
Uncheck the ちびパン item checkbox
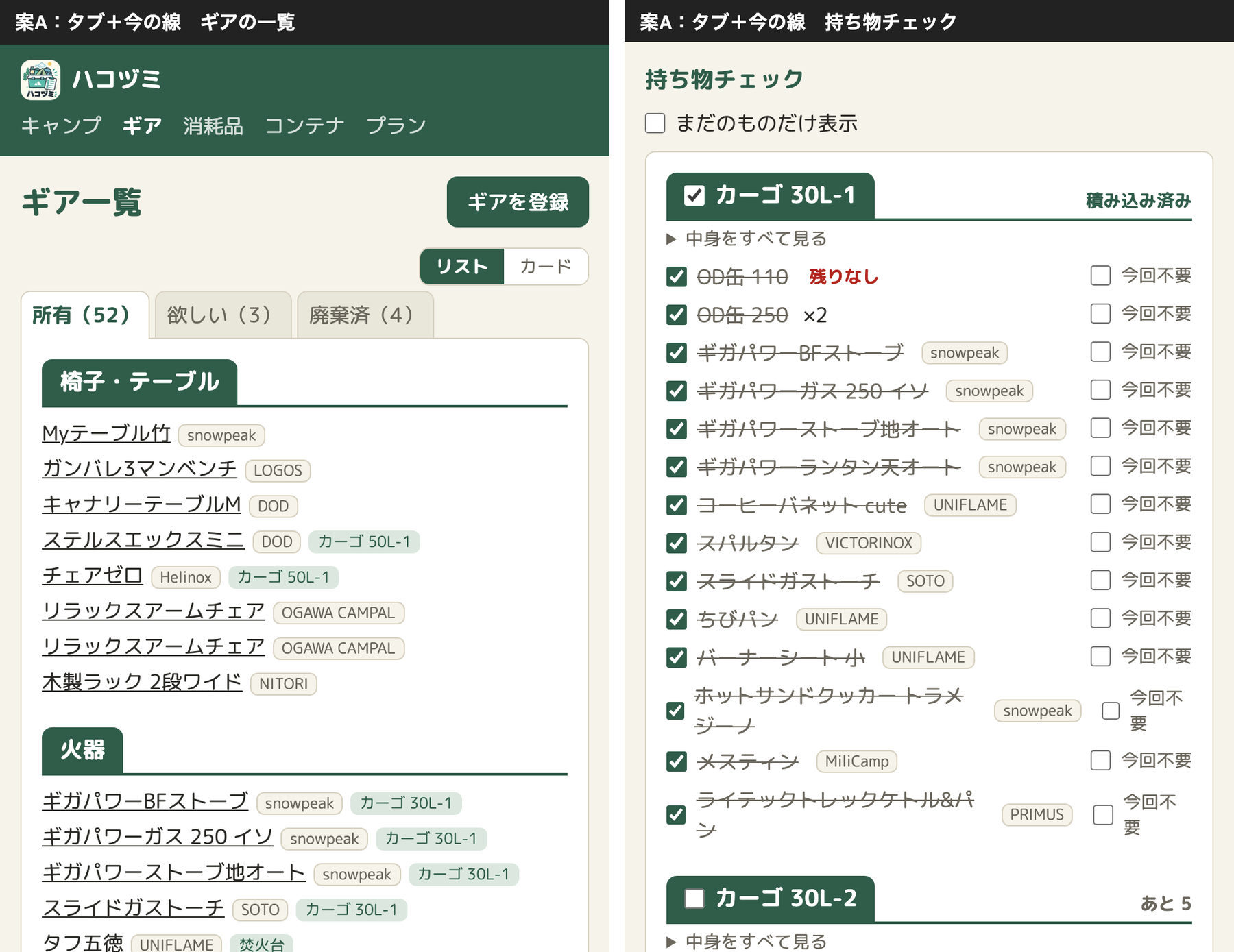point(677,620)
